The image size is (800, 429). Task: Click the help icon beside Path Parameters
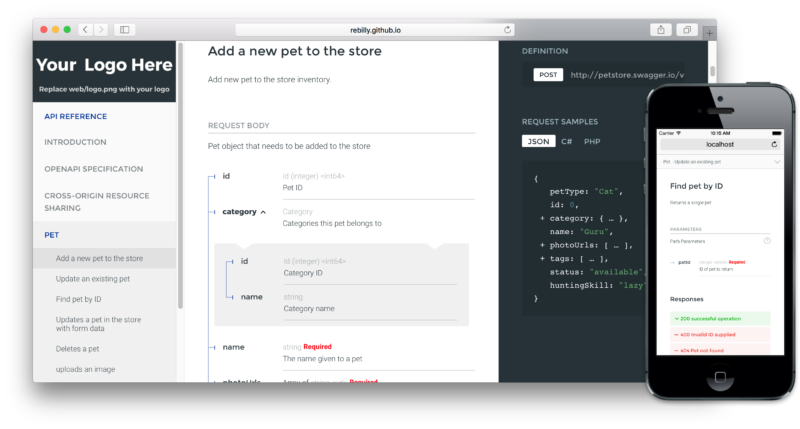click(x=767, y=240)
